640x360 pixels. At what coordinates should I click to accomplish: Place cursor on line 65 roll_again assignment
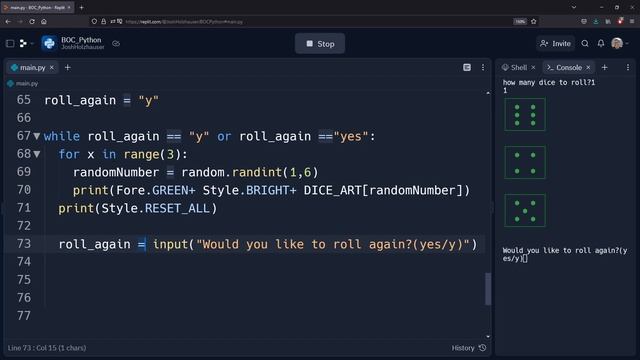[x=101, y=100]
